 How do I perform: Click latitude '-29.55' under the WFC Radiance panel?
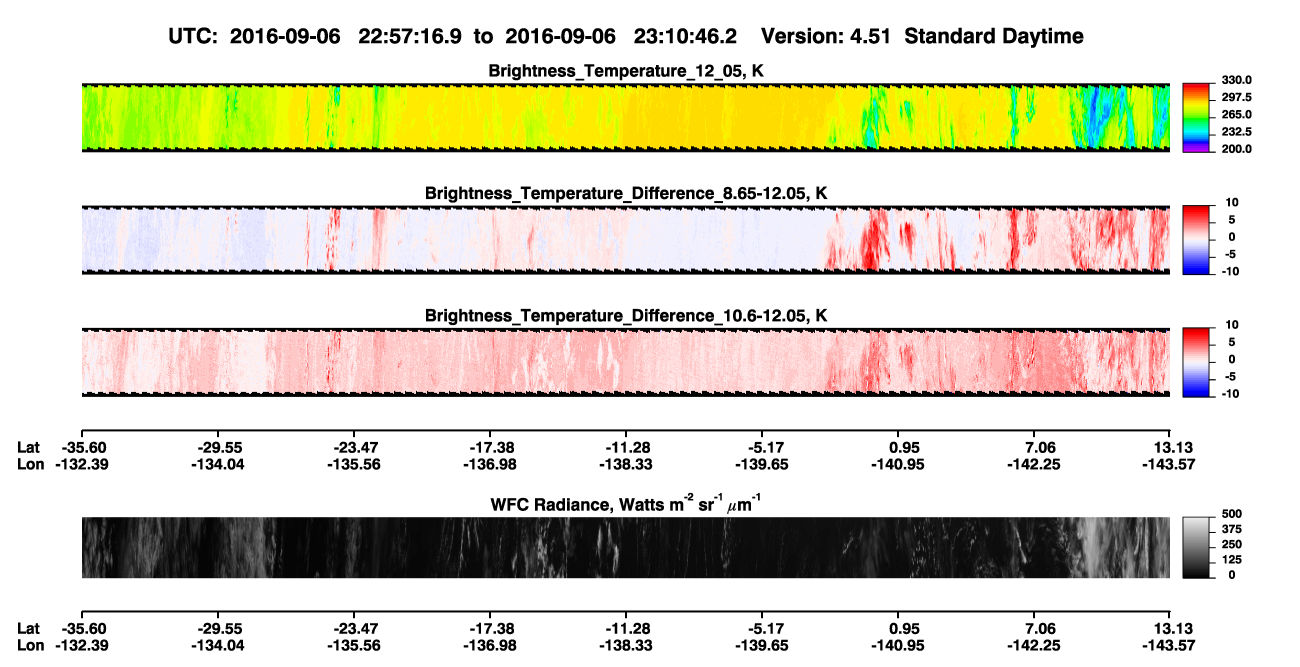(218, 629)
